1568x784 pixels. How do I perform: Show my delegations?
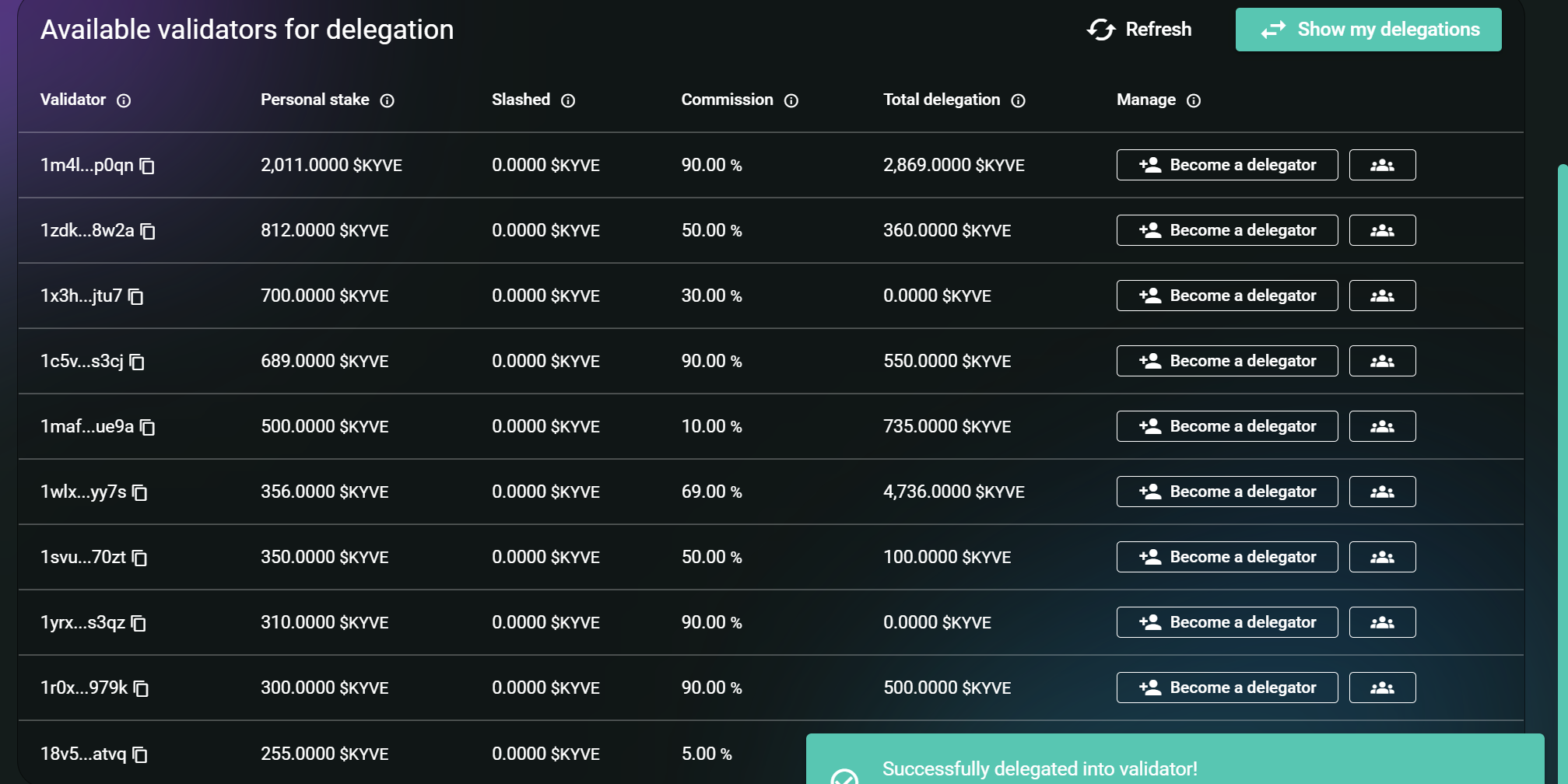tap(1368, 30)
